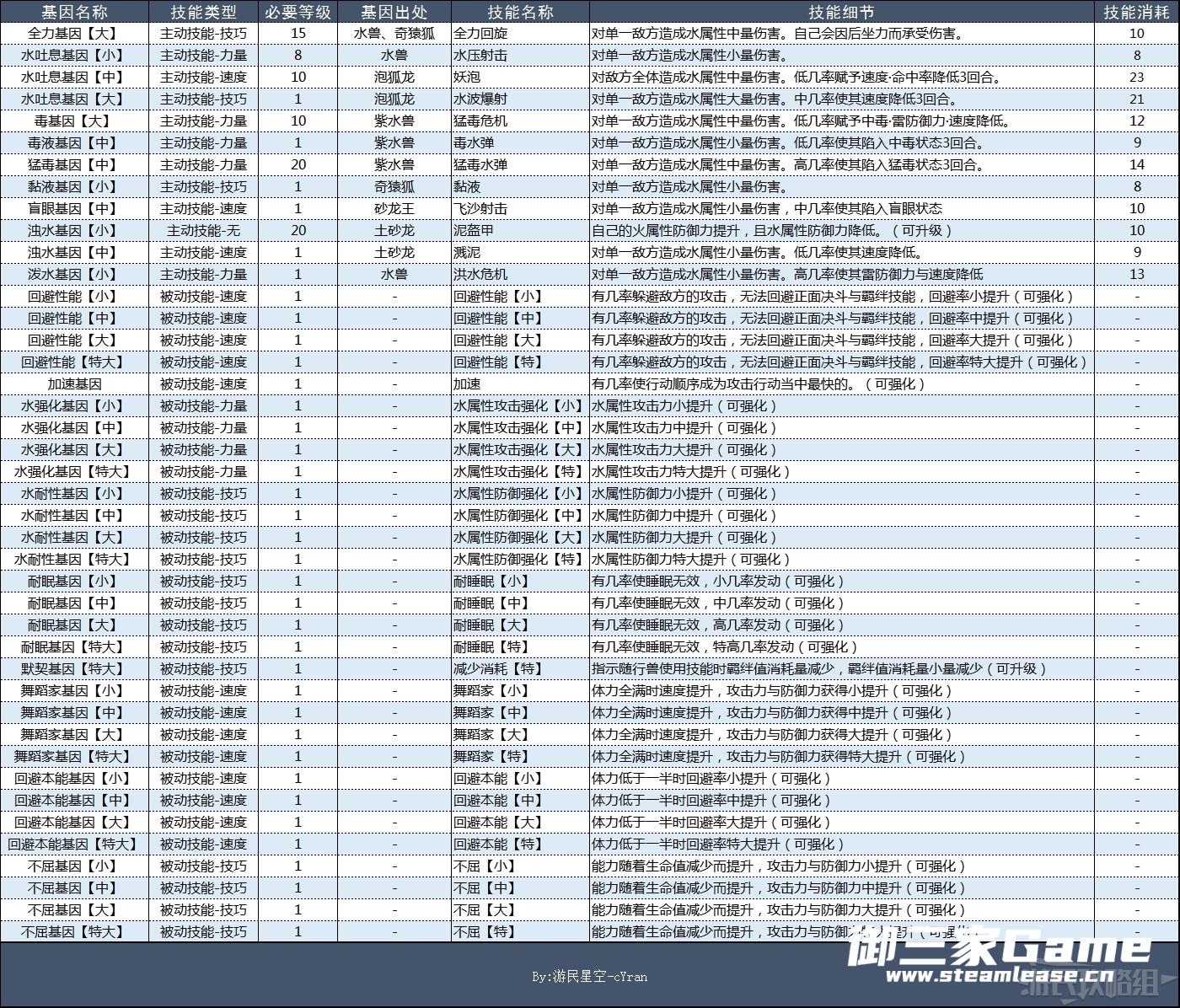The width and height of the screenshot is (1180, 1008).
Task: Click the 洪水危机 skill cell
Action: pyautogui.click(x=481, y=275)
